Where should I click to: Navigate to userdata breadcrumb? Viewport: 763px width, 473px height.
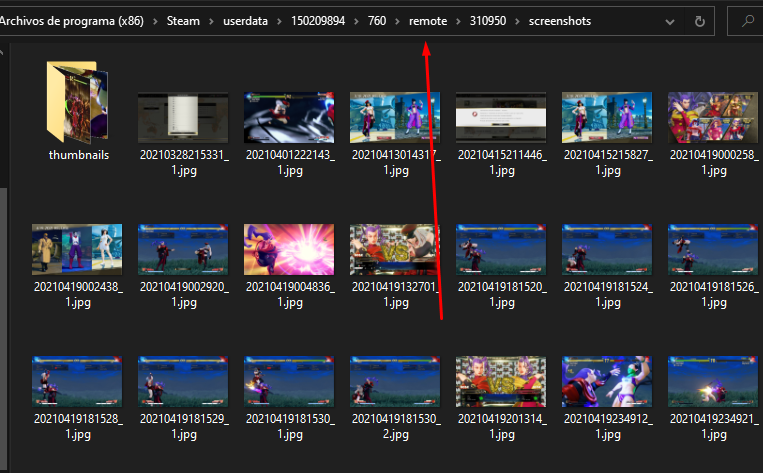point(245,21)
